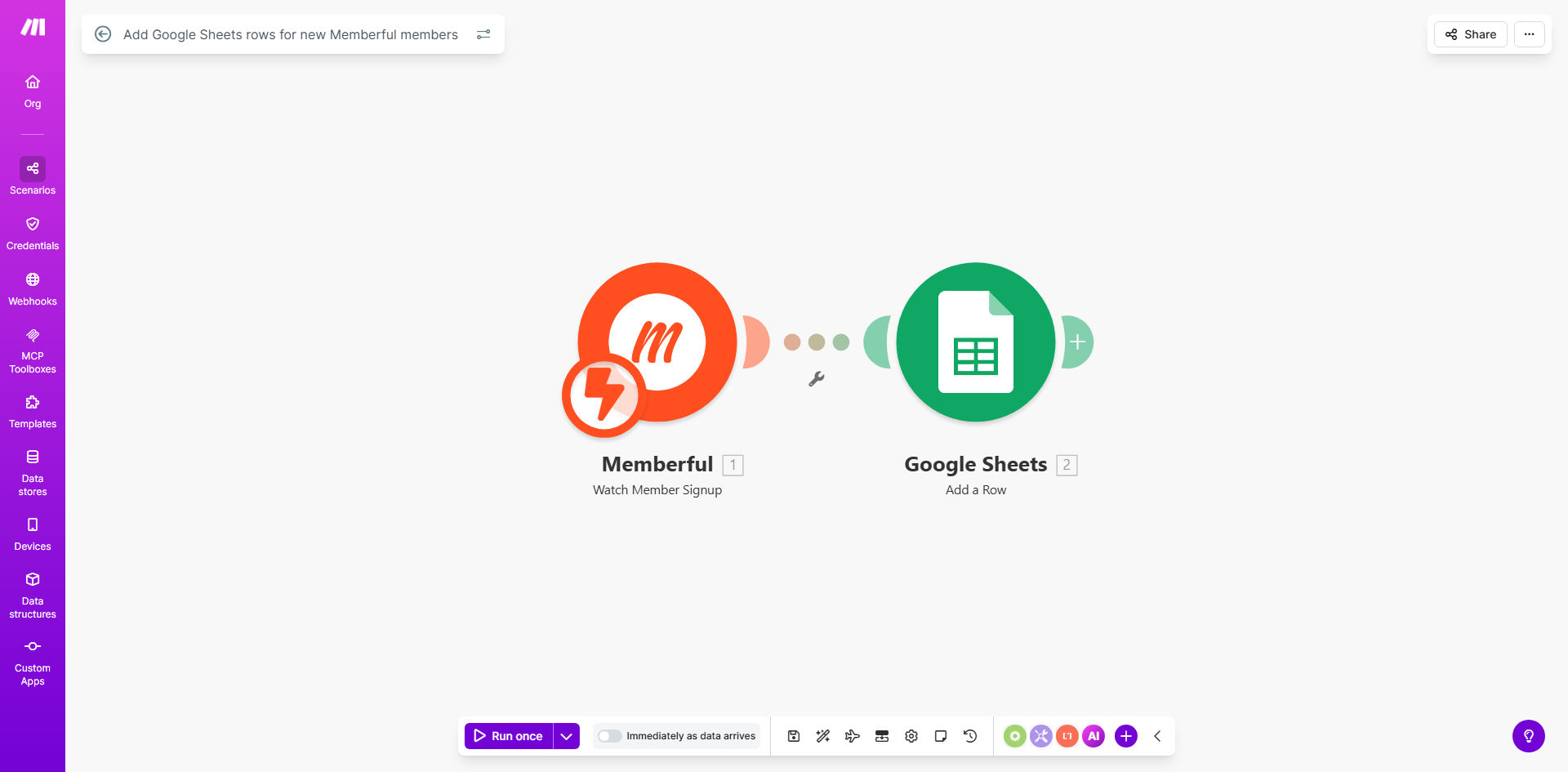Click the 'Add a Row' label
This screenshot has height=772, width=1568.
tap(976, 490)
